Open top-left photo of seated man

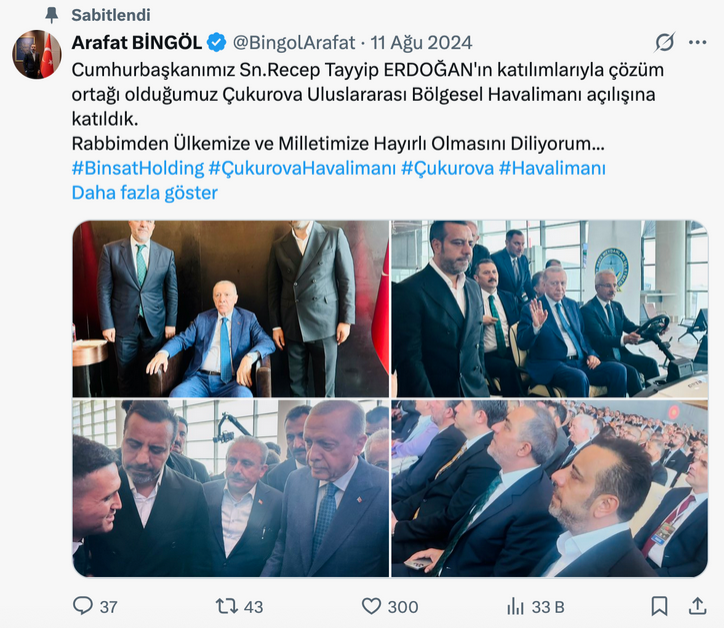tap(231, 308)
